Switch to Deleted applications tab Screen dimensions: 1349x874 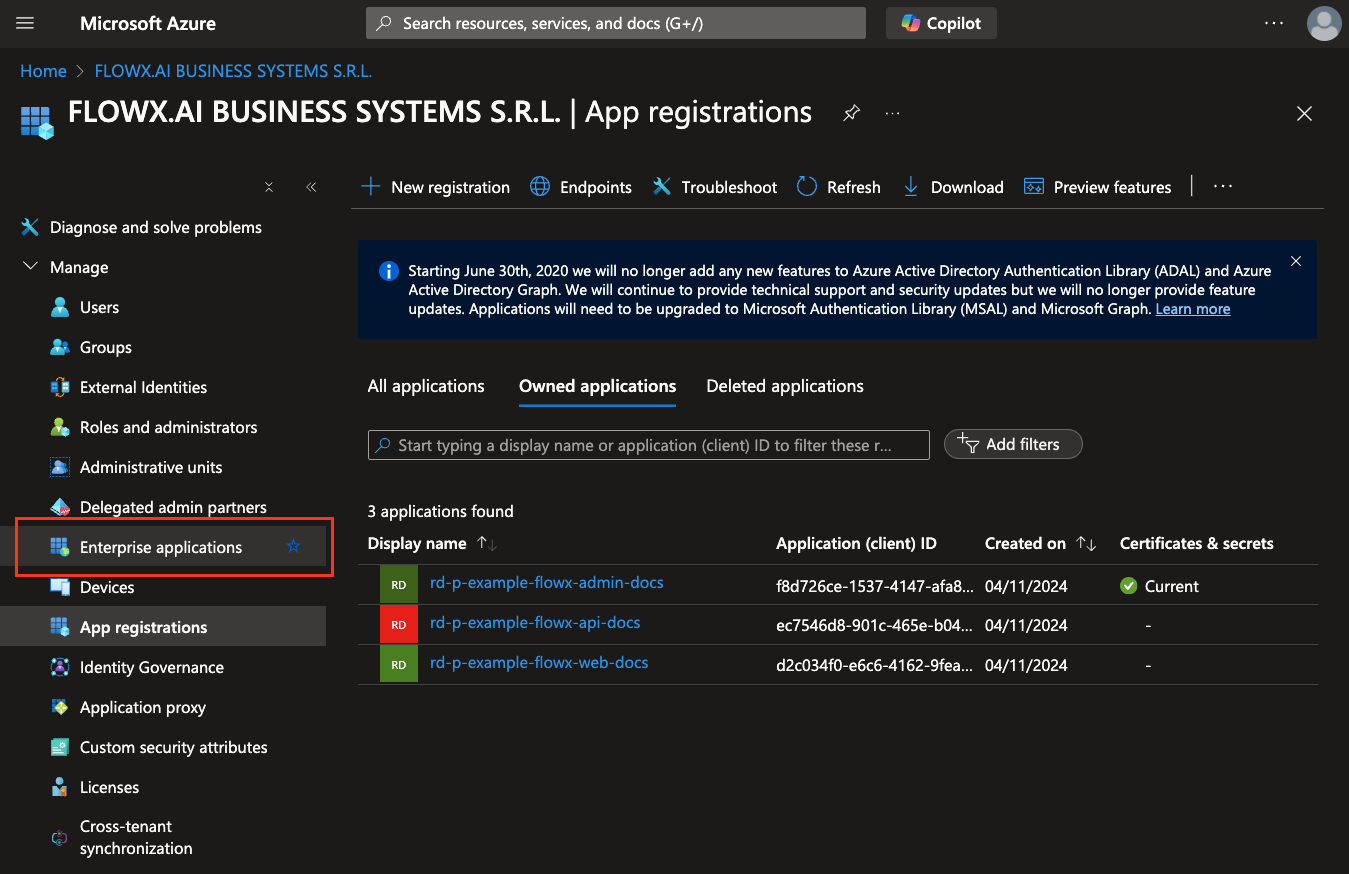tap(785, 386)
